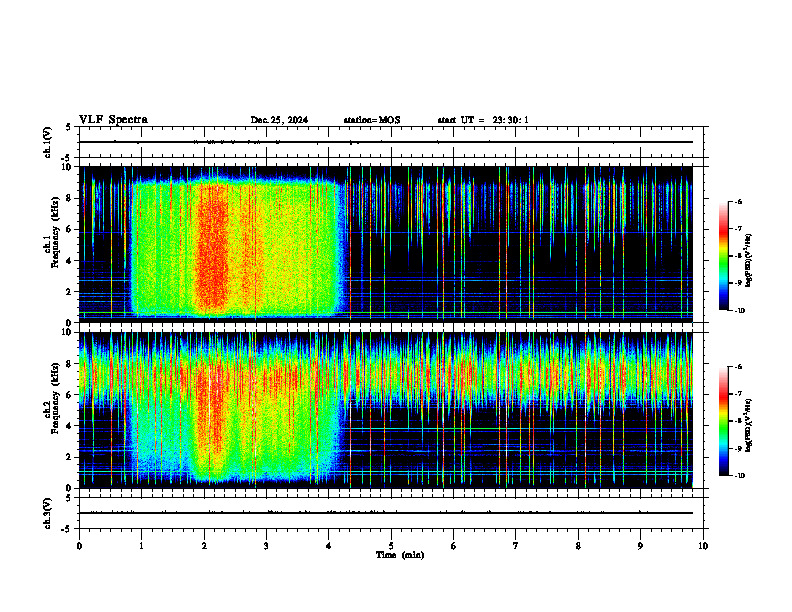Click the time axis tick label "3"
The height and width of the screenshot is (612, 792).
click(x=266, y=546)
